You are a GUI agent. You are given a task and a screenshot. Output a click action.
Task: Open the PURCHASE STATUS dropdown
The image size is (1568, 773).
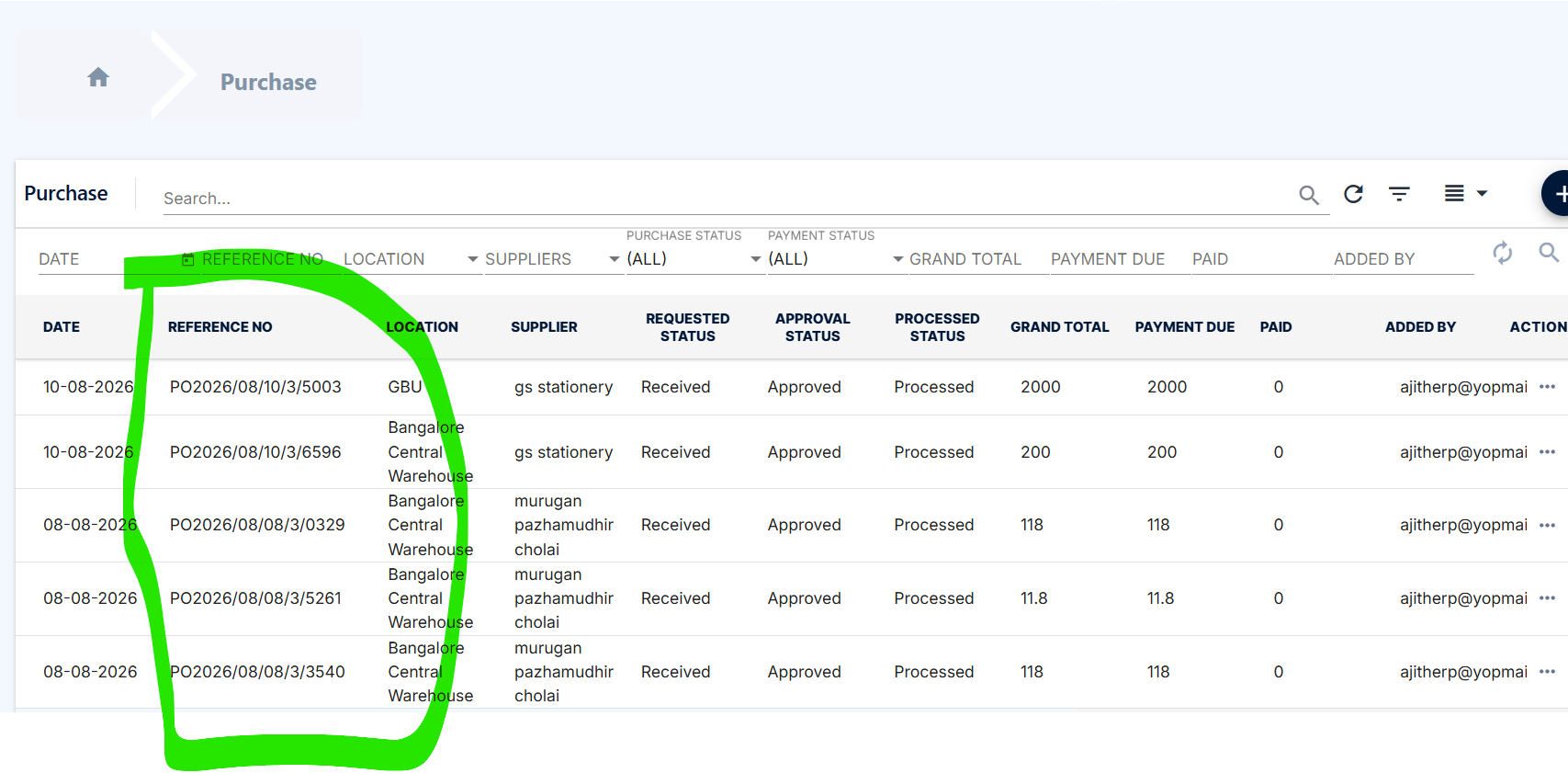click(x=694, y=259)
